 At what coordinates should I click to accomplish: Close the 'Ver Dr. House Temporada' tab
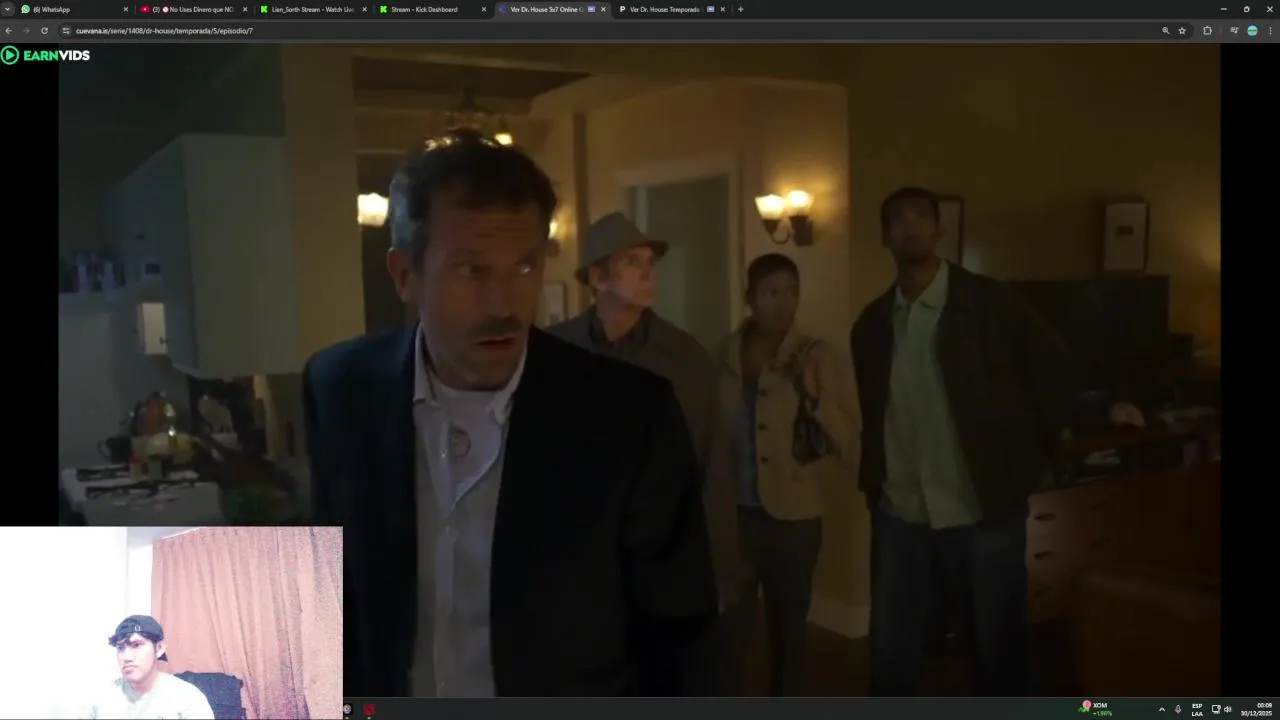(722, 9)
